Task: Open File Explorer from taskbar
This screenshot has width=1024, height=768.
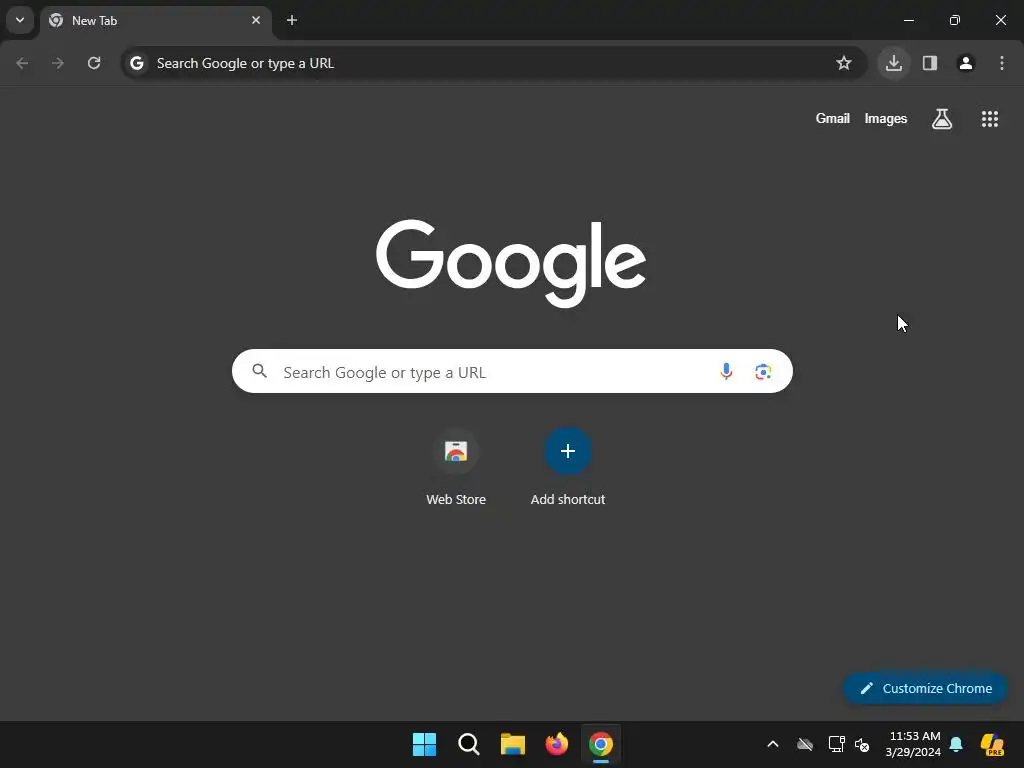Action: [x=513, y=744]
